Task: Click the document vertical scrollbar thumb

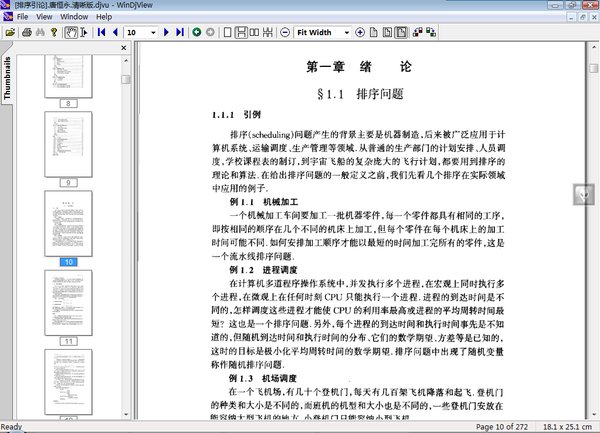Action: point(594,68)
